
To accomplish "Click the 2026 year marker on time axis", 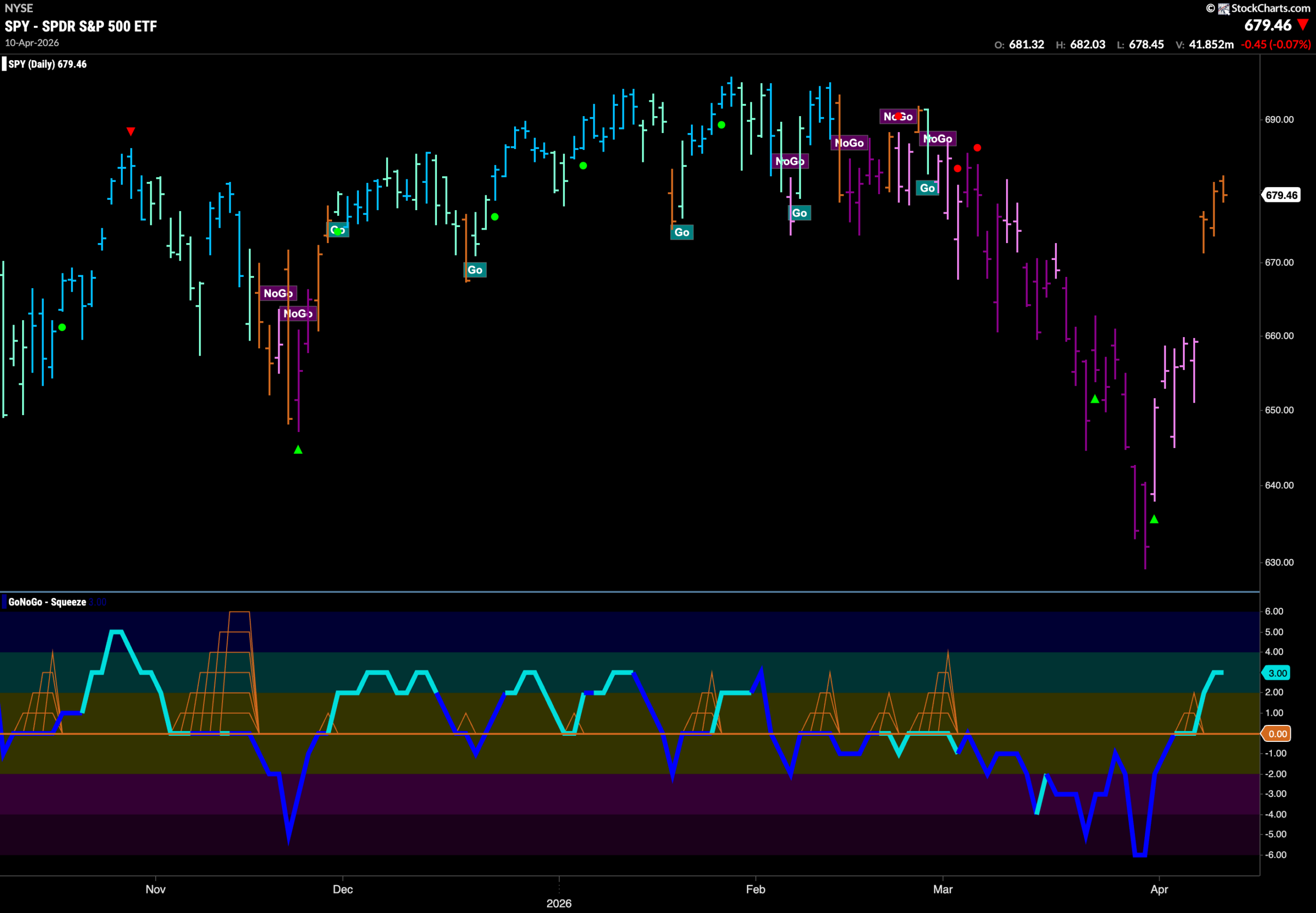I will tap(559, 903).
